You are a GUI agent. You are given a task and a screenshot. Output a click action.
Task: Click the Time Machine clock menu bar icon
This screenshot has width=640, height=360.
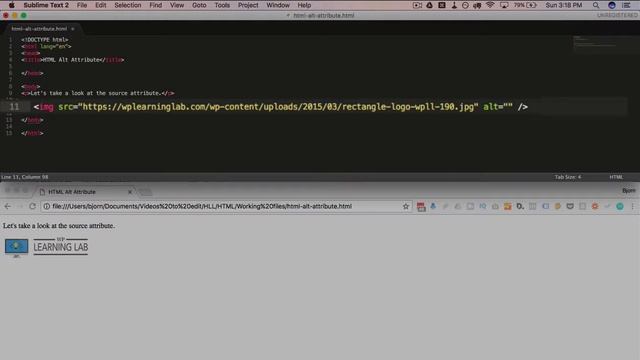click(465, 5)
